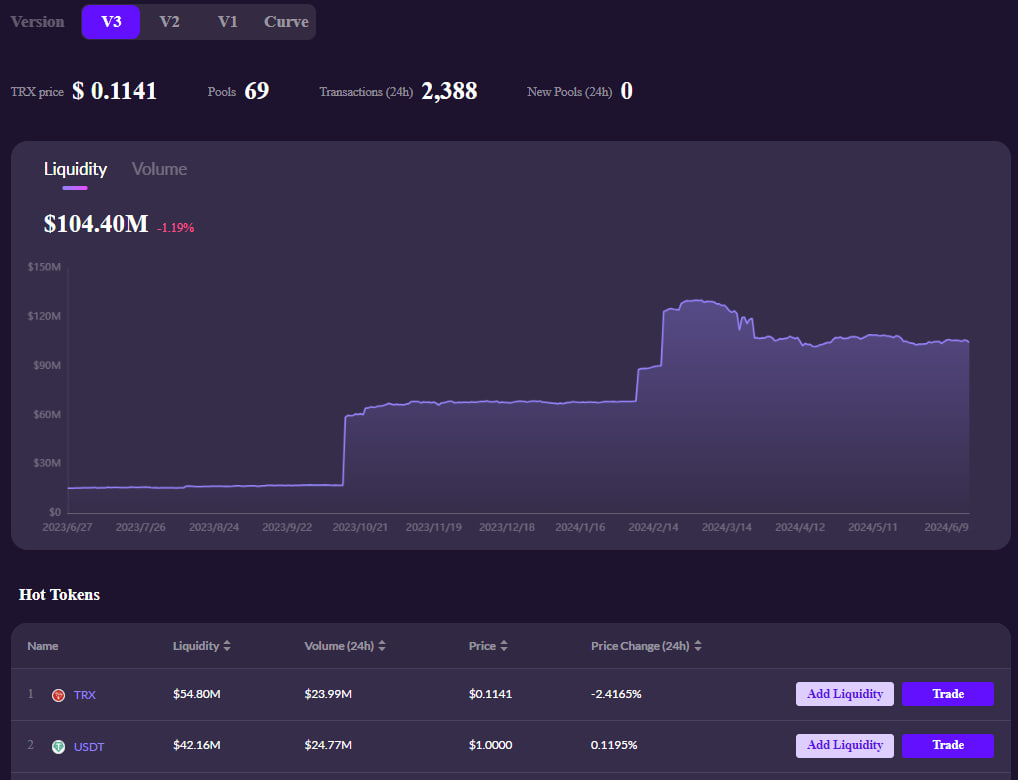
Task: Switch to the V3 version
Action: tap(111, 22)
